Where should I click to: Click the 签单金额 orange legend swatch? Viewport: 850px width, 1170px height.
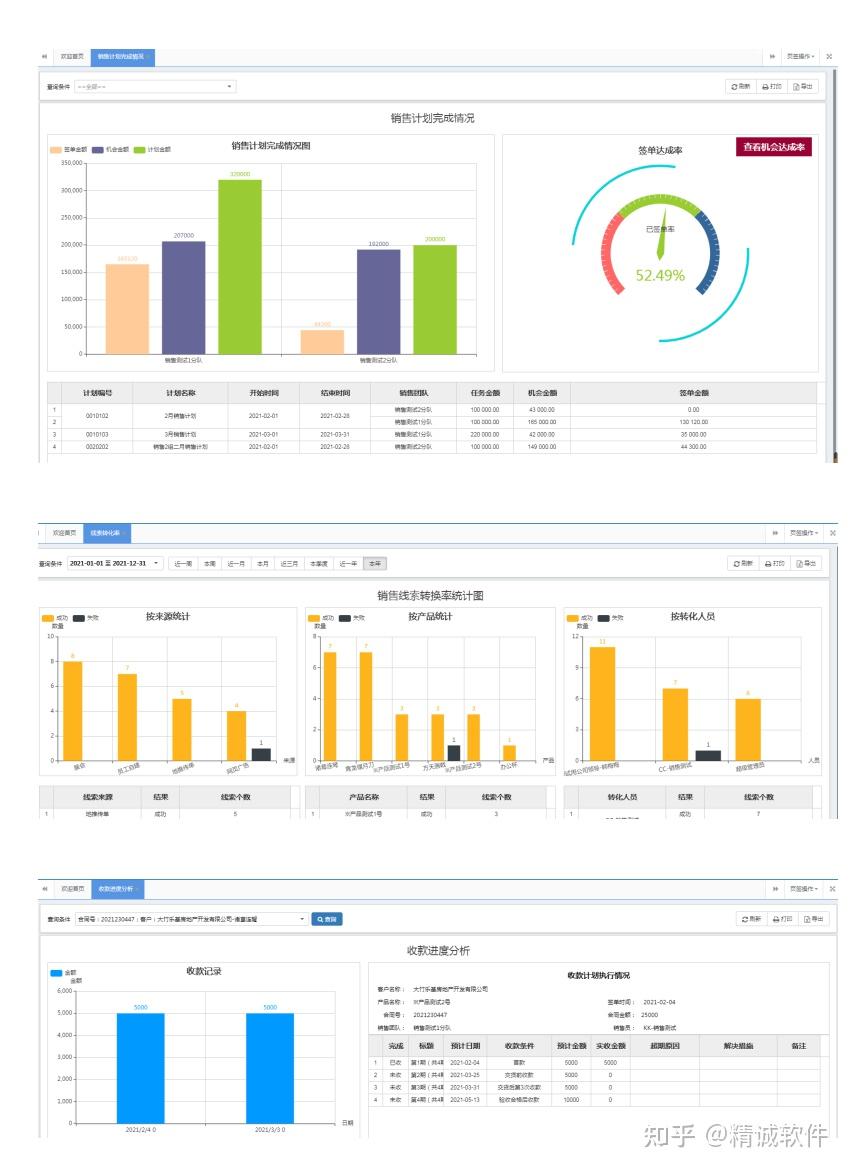(56, 149)
